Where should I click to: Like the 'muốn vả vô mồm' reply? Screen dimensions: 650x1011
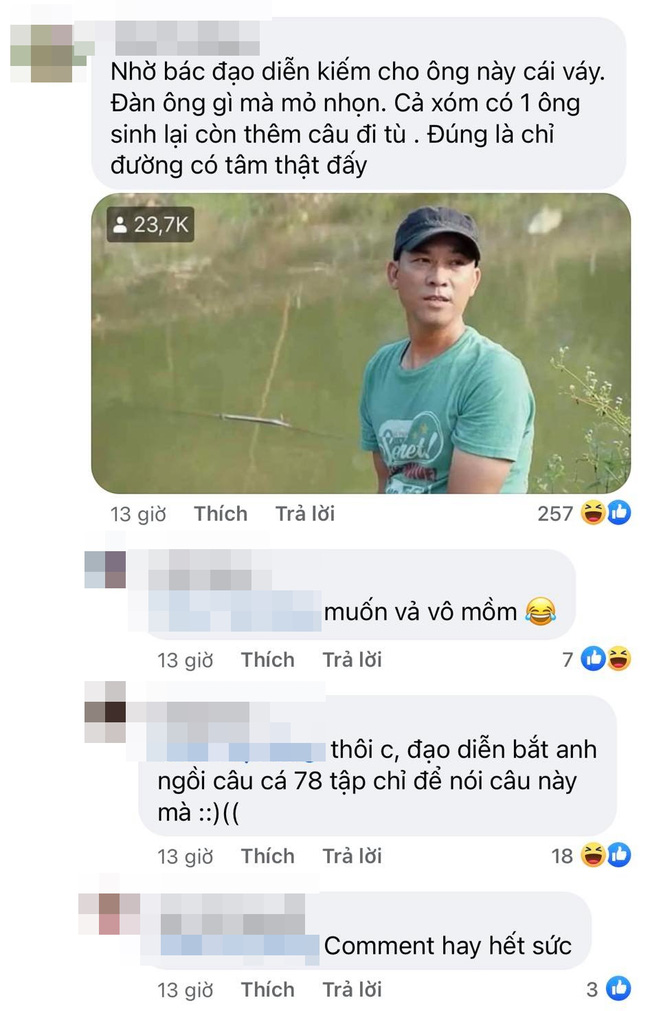coord(268,660)
